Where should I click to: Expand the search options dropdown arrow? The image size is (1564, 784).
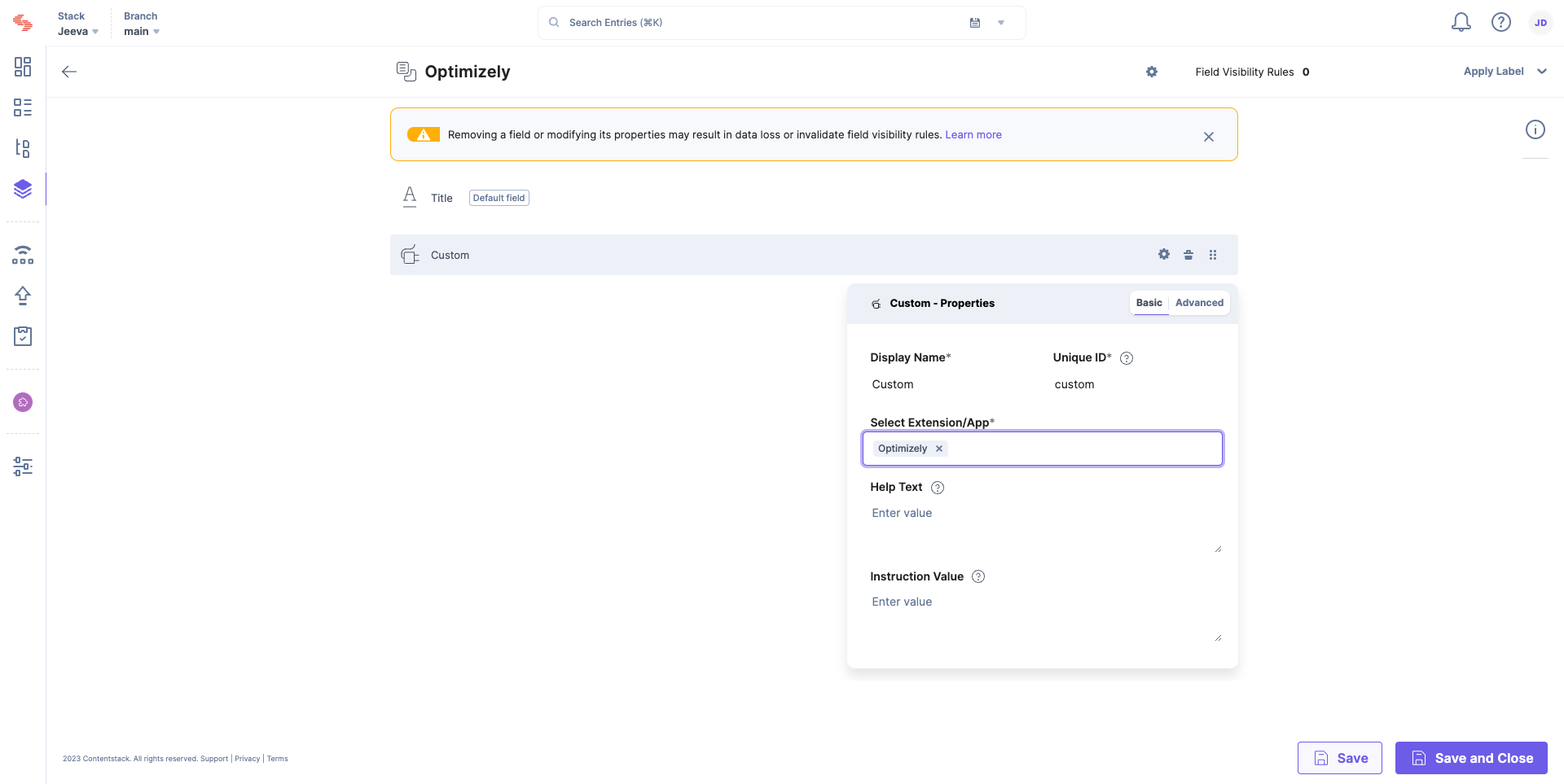coord(1001,23)
